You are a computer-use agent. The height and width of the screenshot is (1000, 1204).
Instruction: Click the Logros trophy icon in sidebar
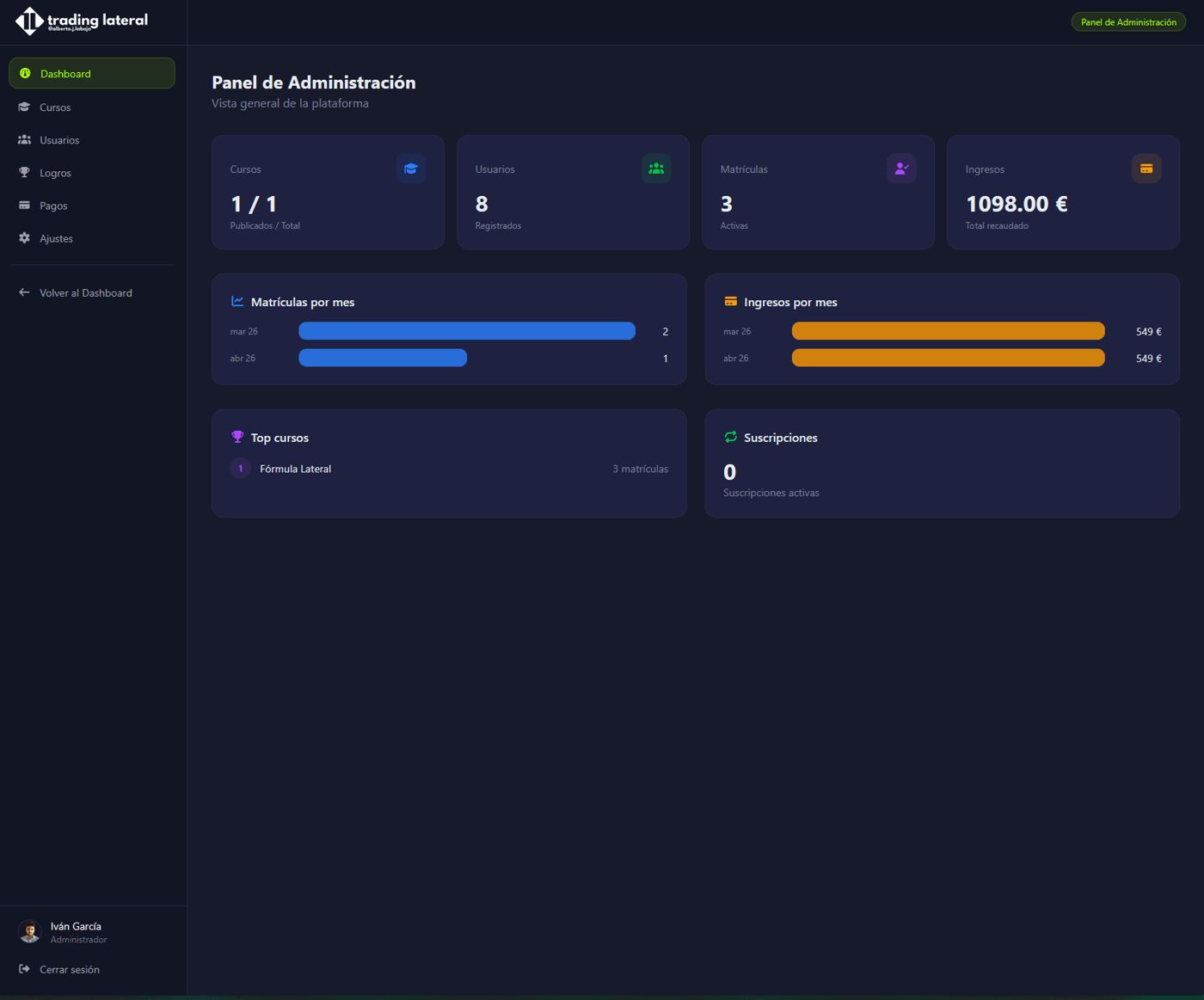(x=24, y=172)
